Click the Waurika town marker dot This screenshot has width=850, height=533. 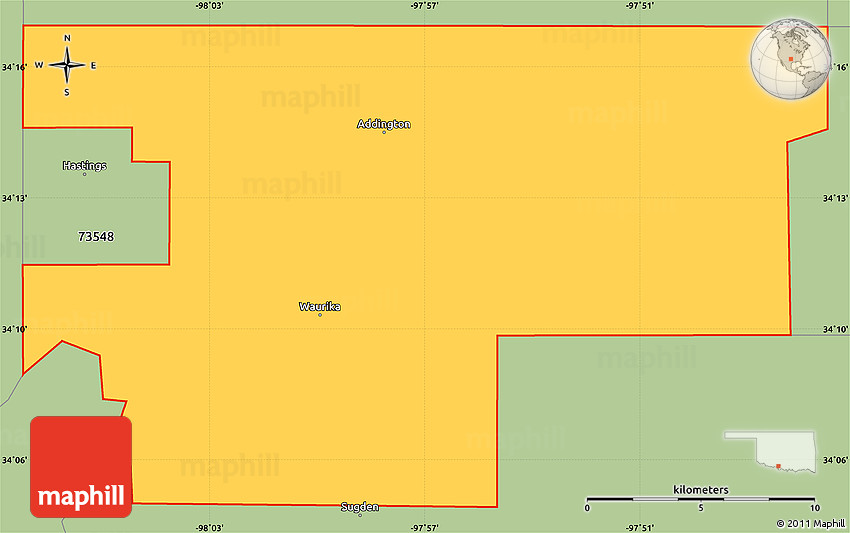pyautogui.click(x=320, y=315)
